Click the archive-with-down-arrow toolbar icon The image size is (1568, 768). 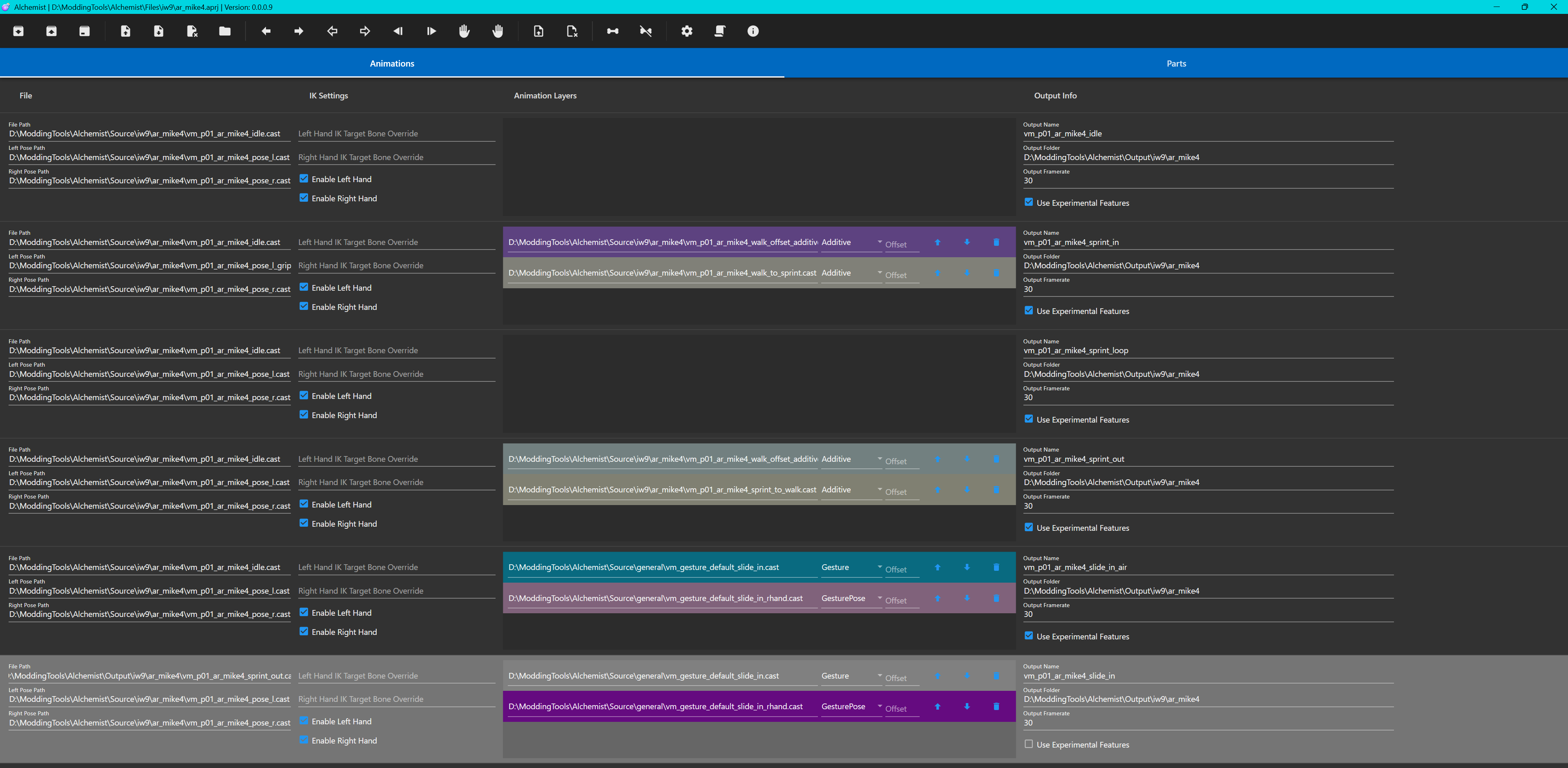pos(18,31)
